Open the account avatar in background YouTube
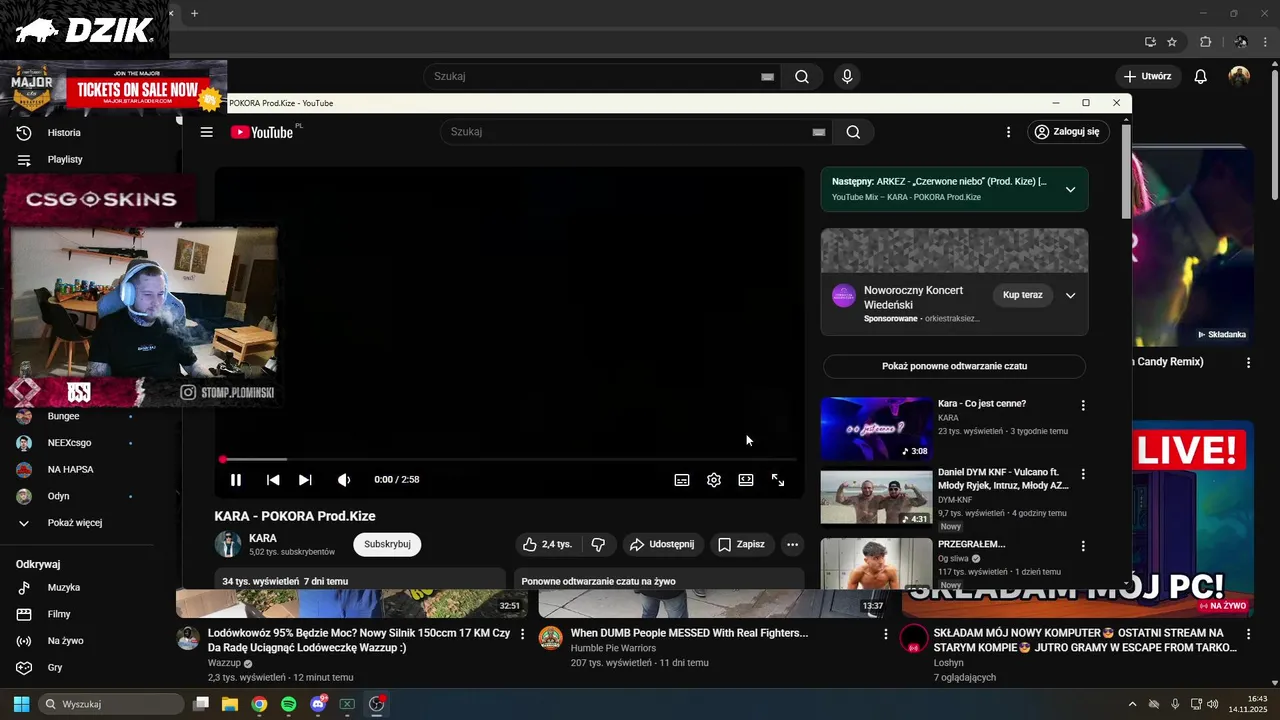The height and width of the screenshot is (720, 1280). click(1240, 76)
